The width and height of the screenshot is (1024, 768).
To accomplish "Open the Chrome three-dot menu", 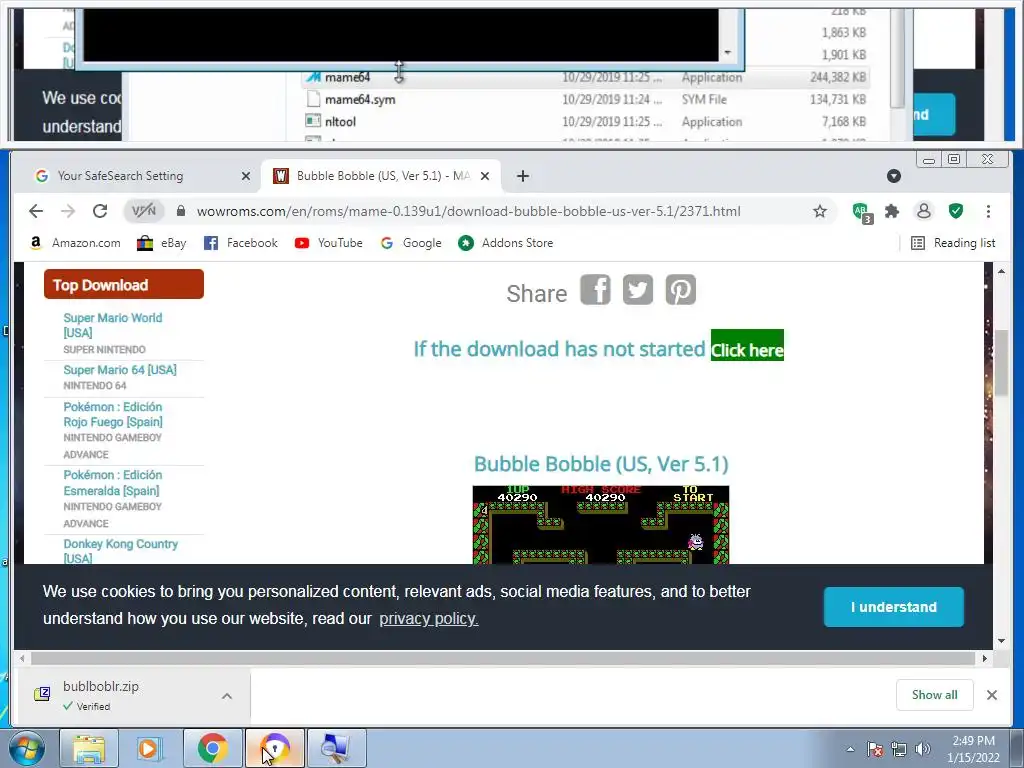I will [988, 211].
